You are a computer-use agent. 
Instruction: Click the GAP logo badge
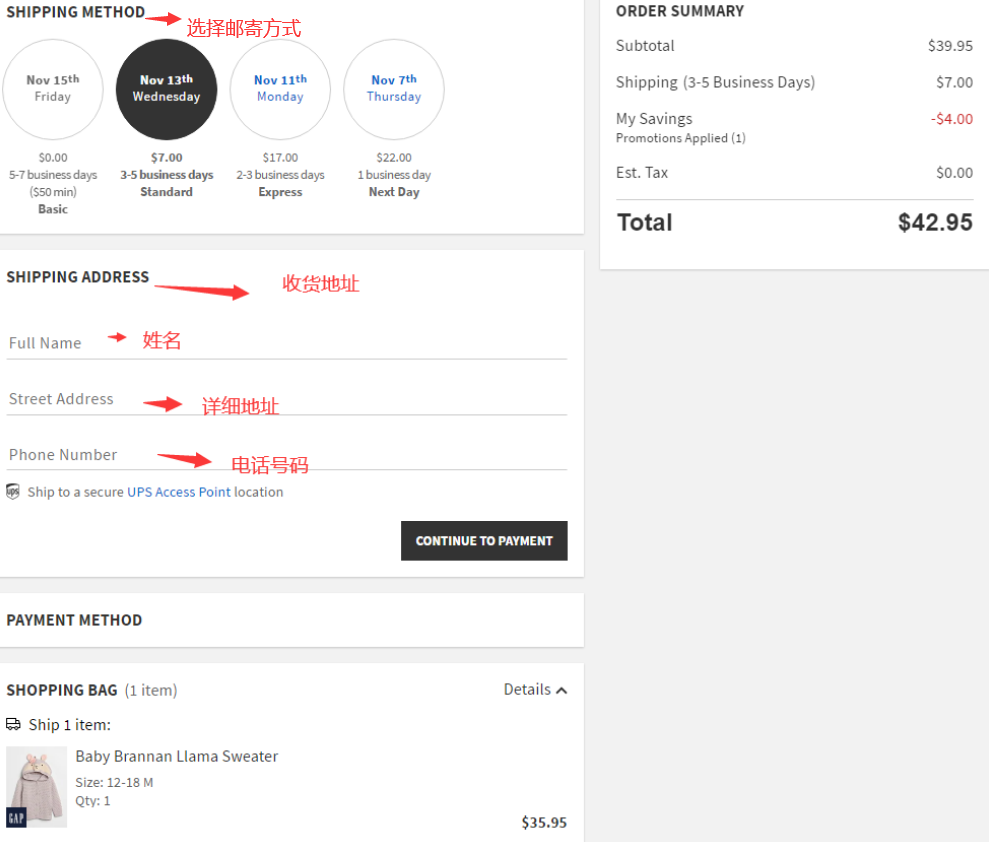[16, 818]
